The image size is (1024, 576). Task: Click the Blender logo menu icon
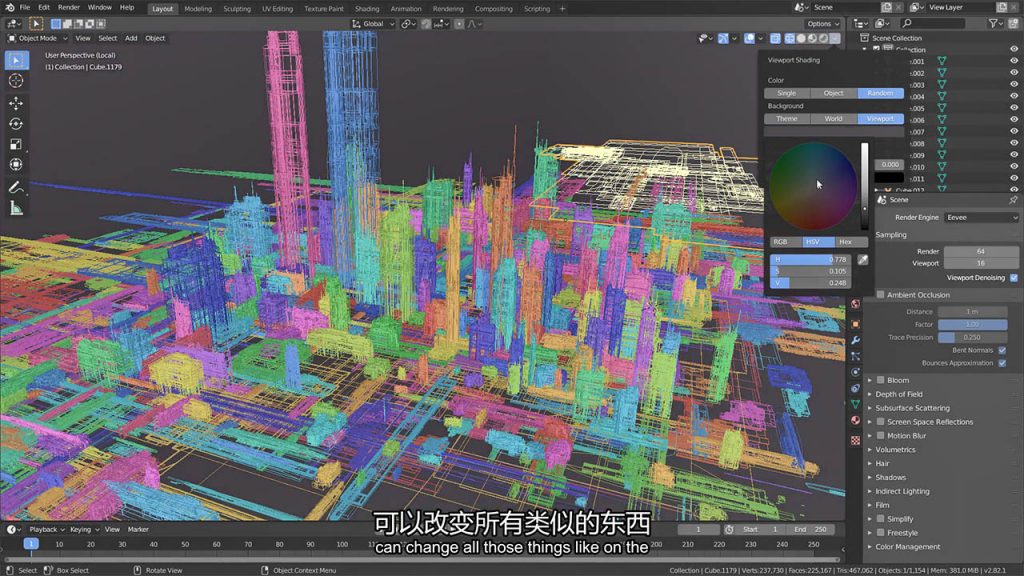(x=9, y=8)
